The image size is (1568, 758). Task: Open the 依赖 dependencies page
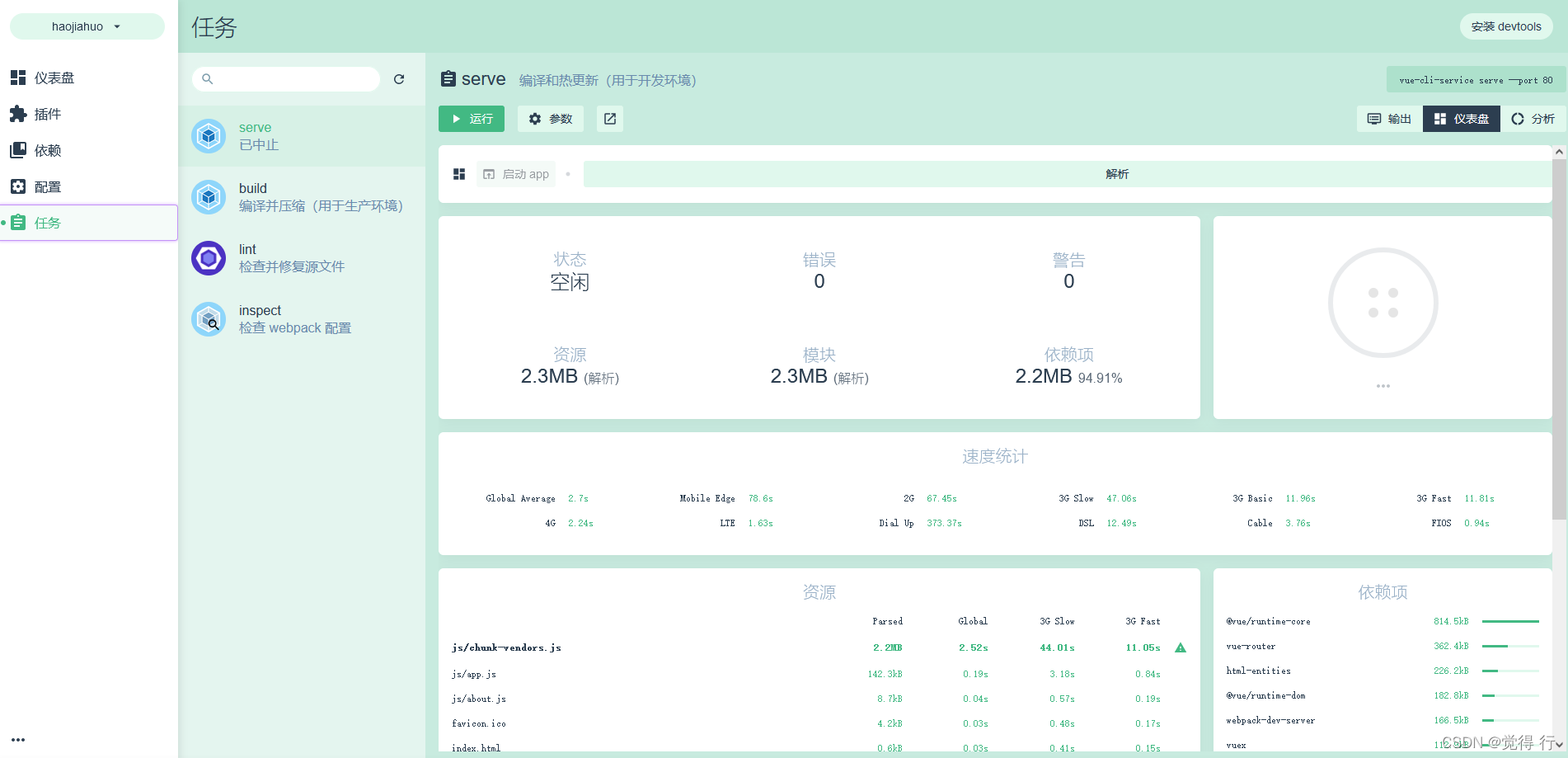click(88, 150)
